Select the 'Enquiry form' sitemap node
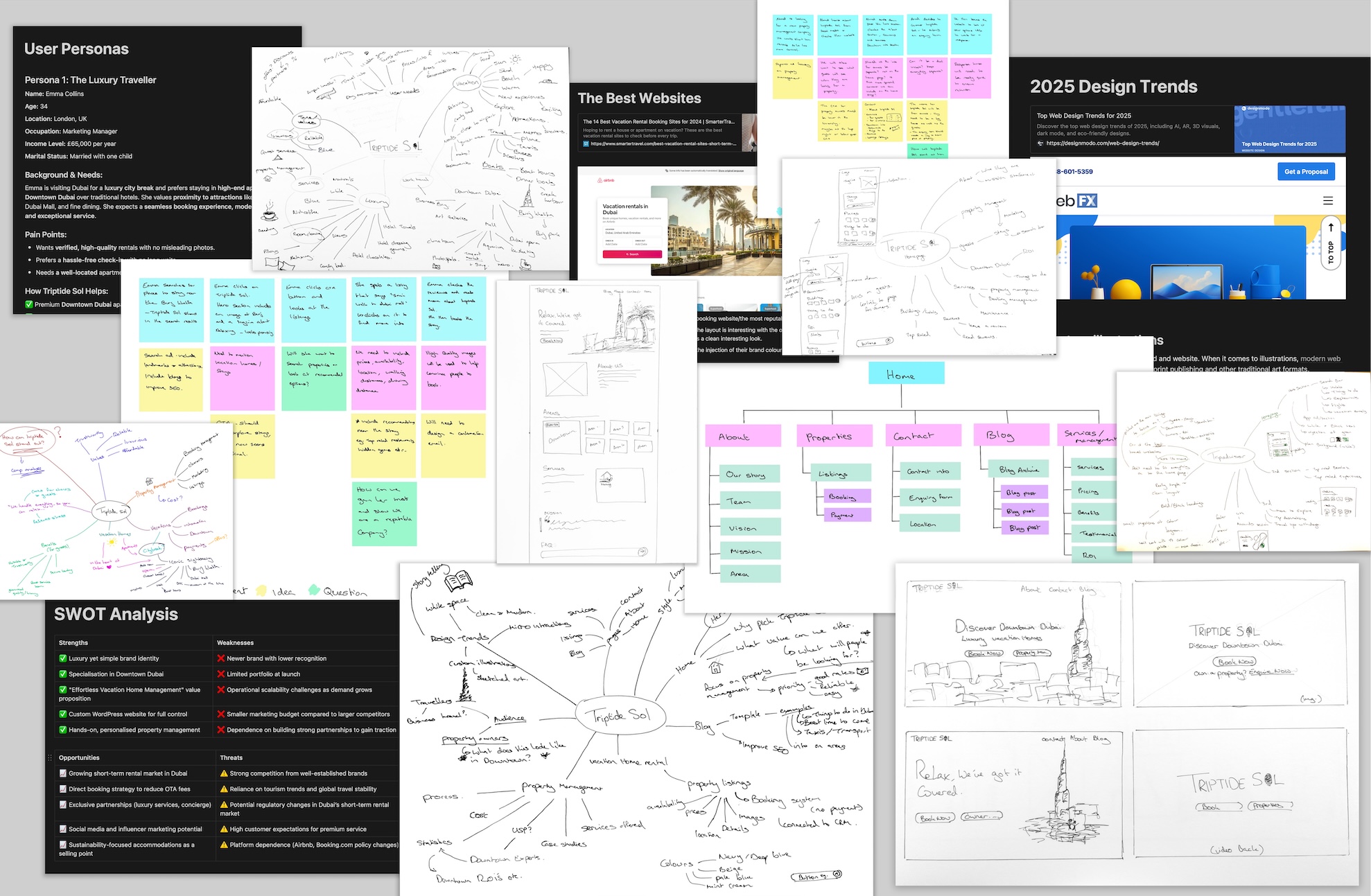Viewport: 1371px width, 896px height. [x=929, y=497]
